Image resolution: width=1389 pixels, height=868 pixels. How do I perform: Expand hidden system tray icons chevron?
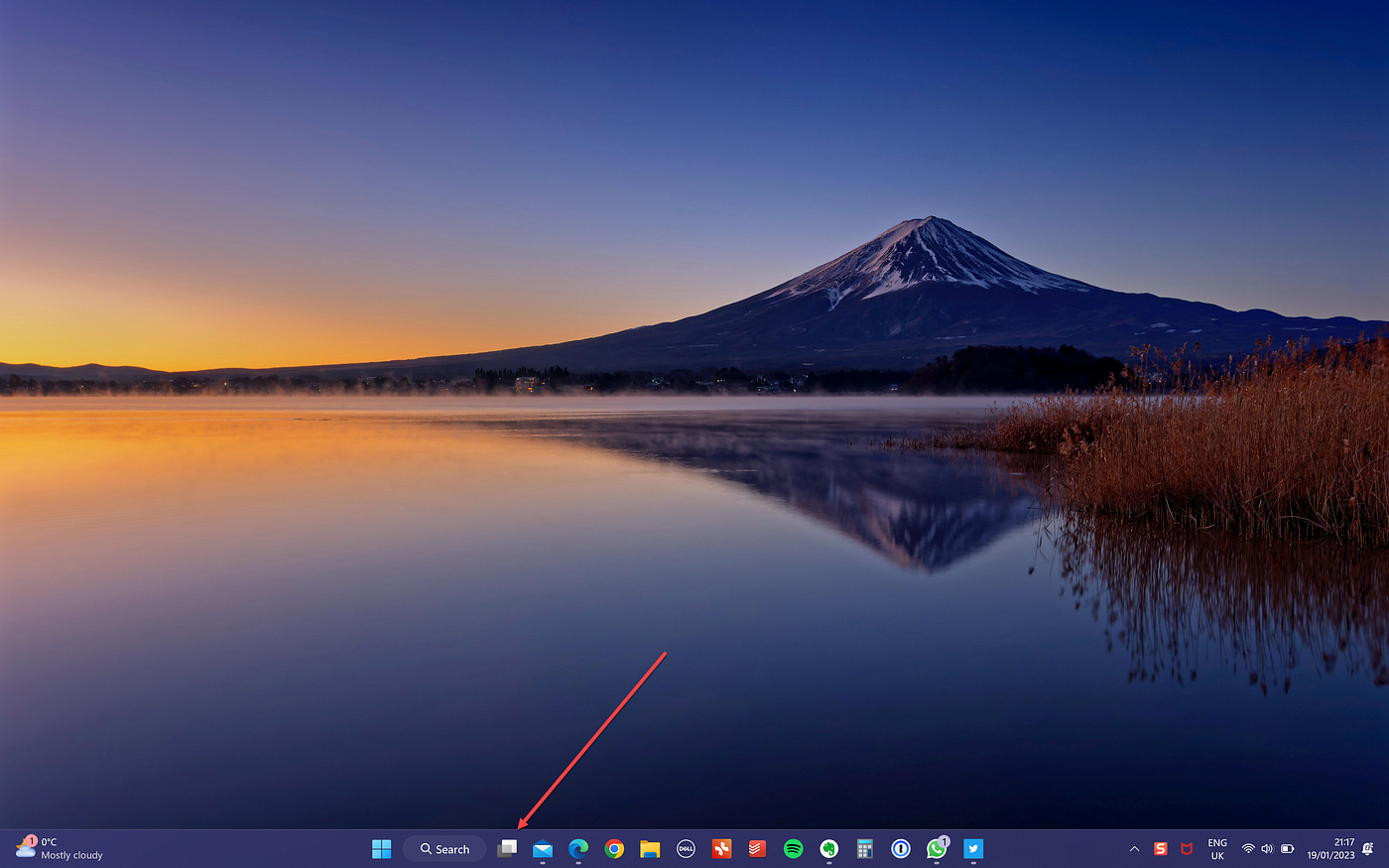point(1134,849)
